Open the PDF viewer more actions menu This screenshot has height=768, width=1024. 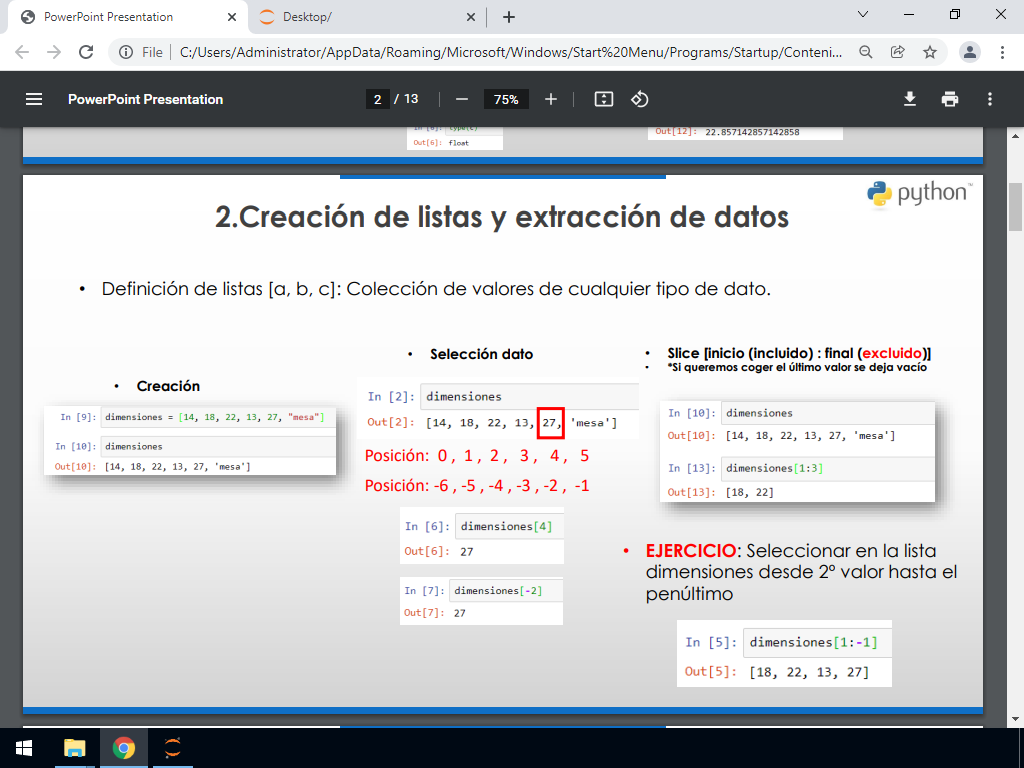pos(990,99)
